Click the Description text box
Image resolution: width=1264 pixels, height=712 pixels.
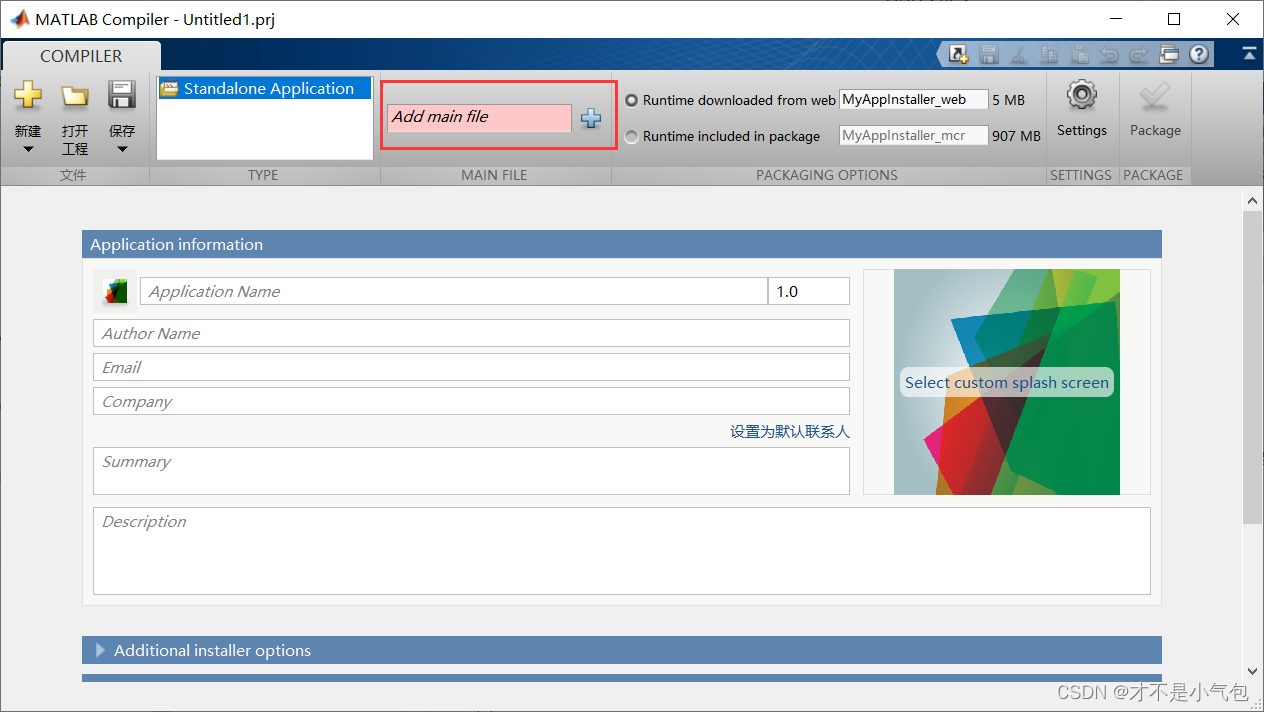pyautogui.click(x=622, y=551)
